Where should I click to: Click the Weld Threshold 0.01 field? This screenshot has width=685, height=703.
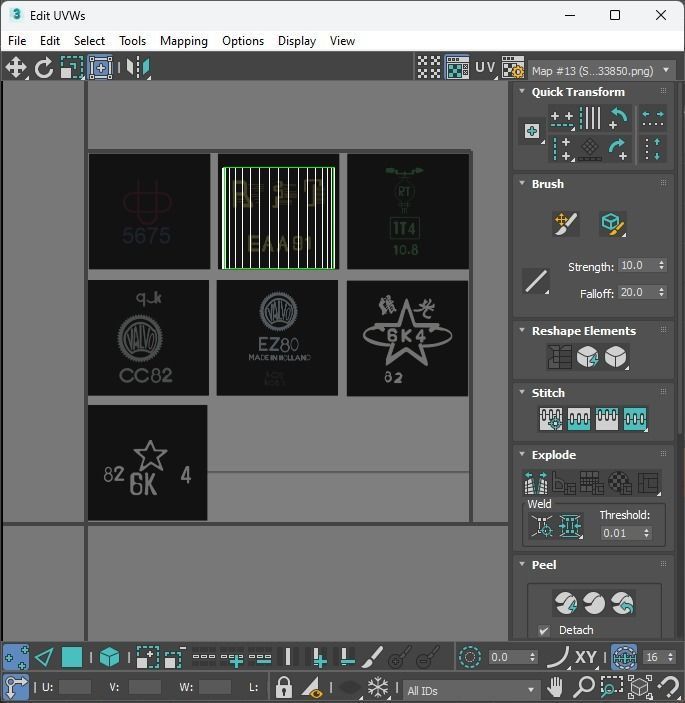pos(621,533)
